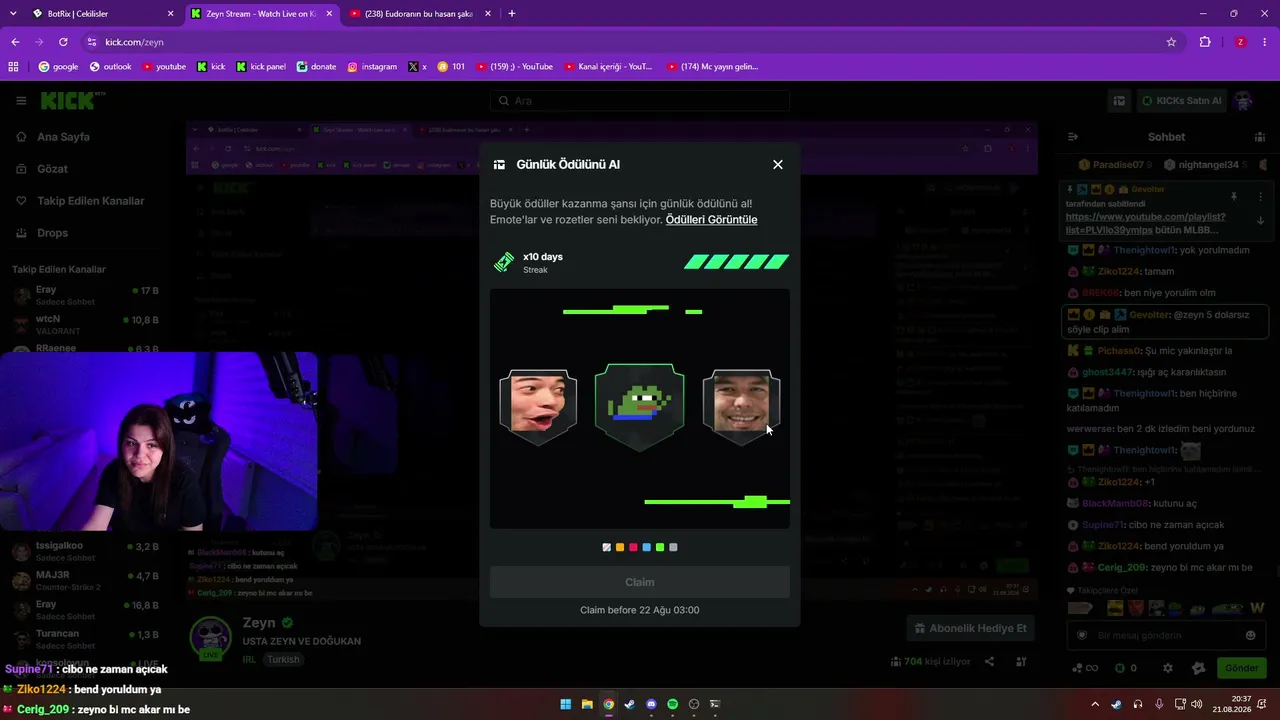Open Spotify from the taskbar
Viewport: 1280px width, 720px height.
(x=672, y=704)
